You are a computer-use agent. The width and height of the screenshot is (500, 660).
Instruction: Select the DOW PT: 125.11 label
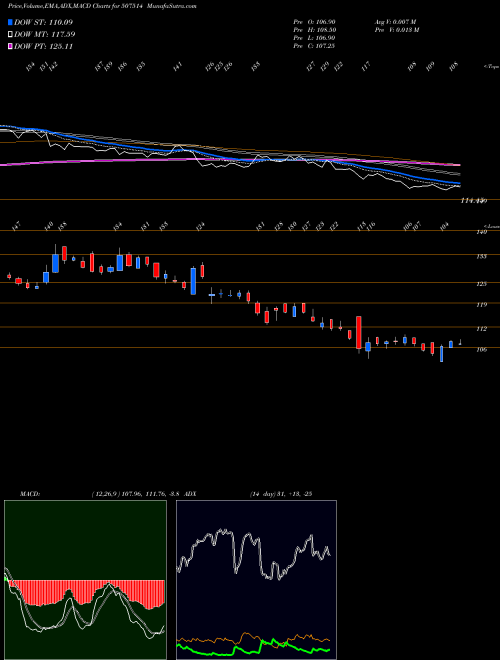click(43, 46)
